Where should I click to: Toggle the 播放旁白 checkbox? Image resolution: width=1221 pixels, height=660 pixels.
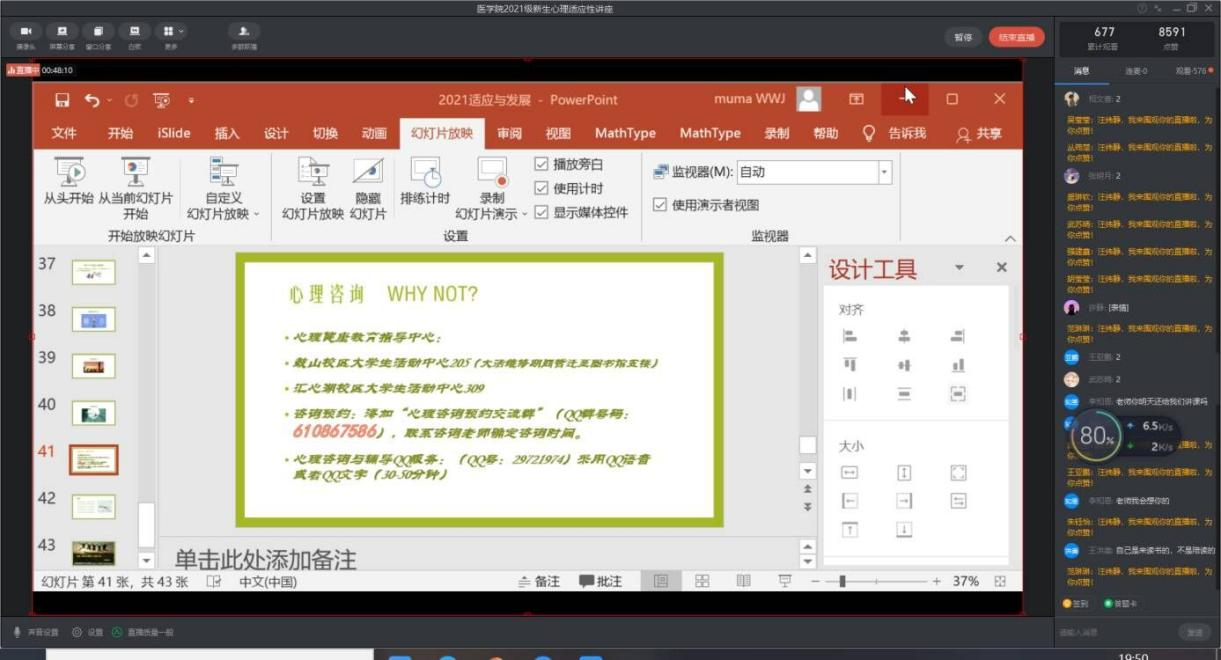click(541, 164)
